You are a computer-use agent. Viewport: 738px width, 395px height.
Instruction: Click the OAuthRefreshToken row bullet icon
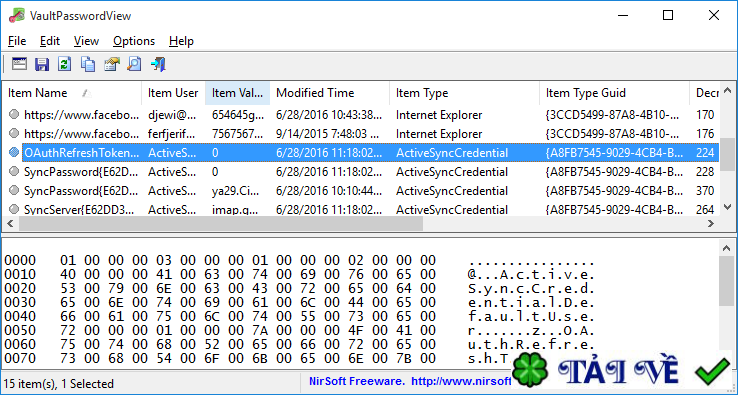(x=14, y=152)
